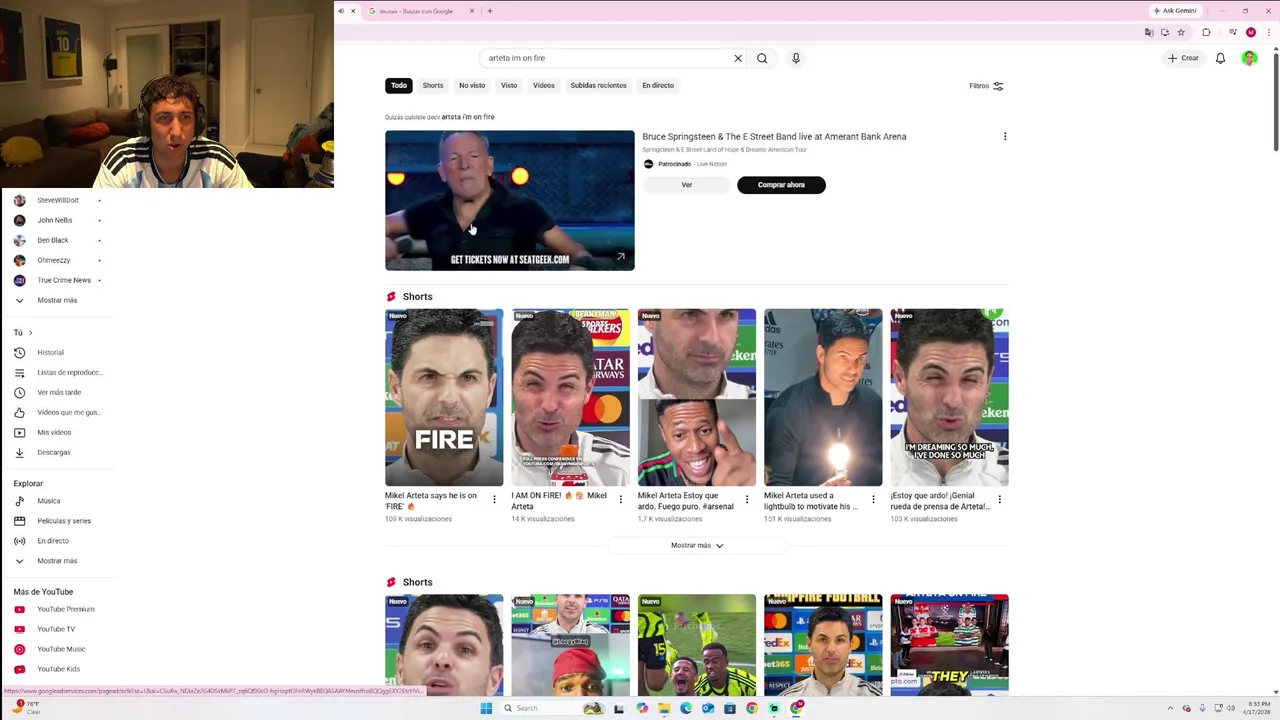Screen dimensions: 1280x720
Task: Open Ver más tarde in sidebar
Action: pyautogui.click(x=58, y=392)
